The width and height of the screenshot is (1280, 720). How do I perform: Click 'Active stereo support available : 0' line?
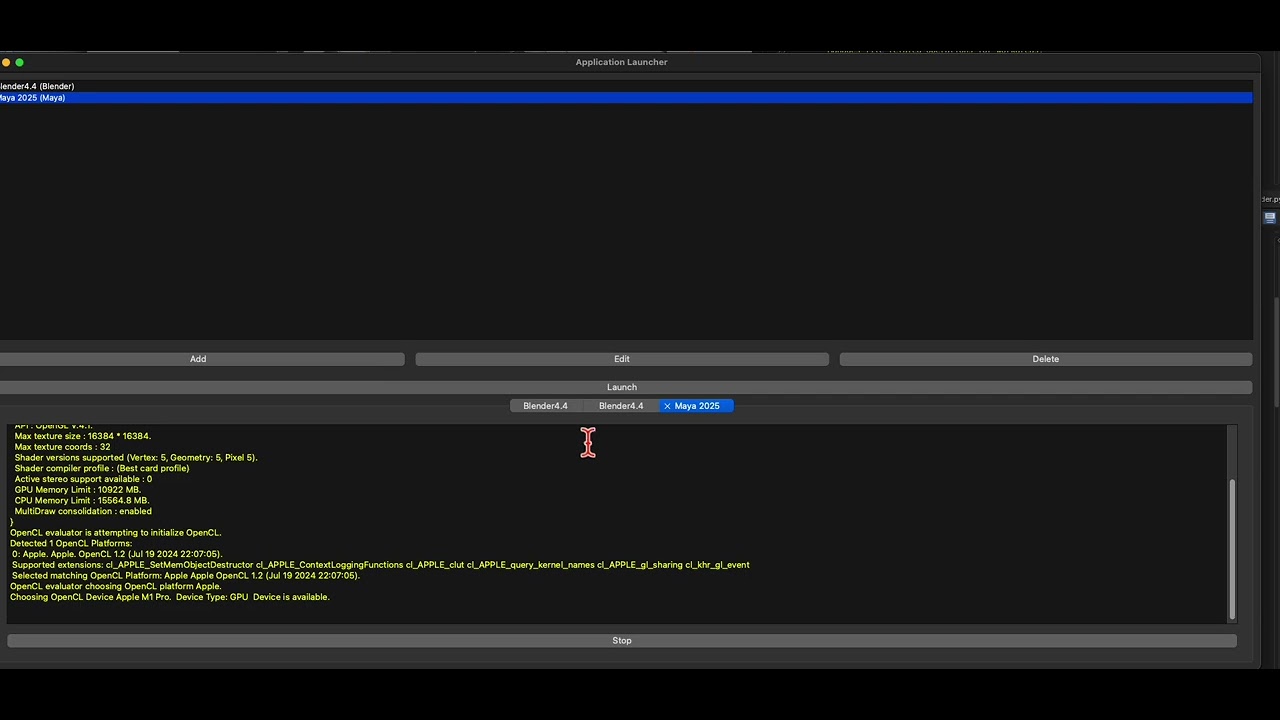[x=83, y=479]
